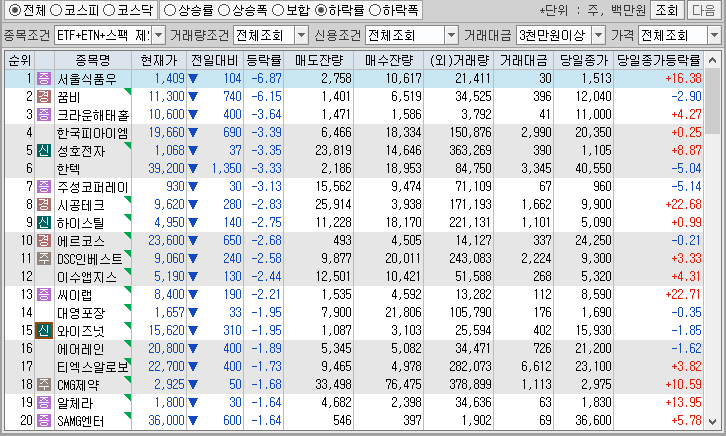Click the 증 badge beside 주성코퍼레이
This screenshot has width=726, height=436.
44,187
